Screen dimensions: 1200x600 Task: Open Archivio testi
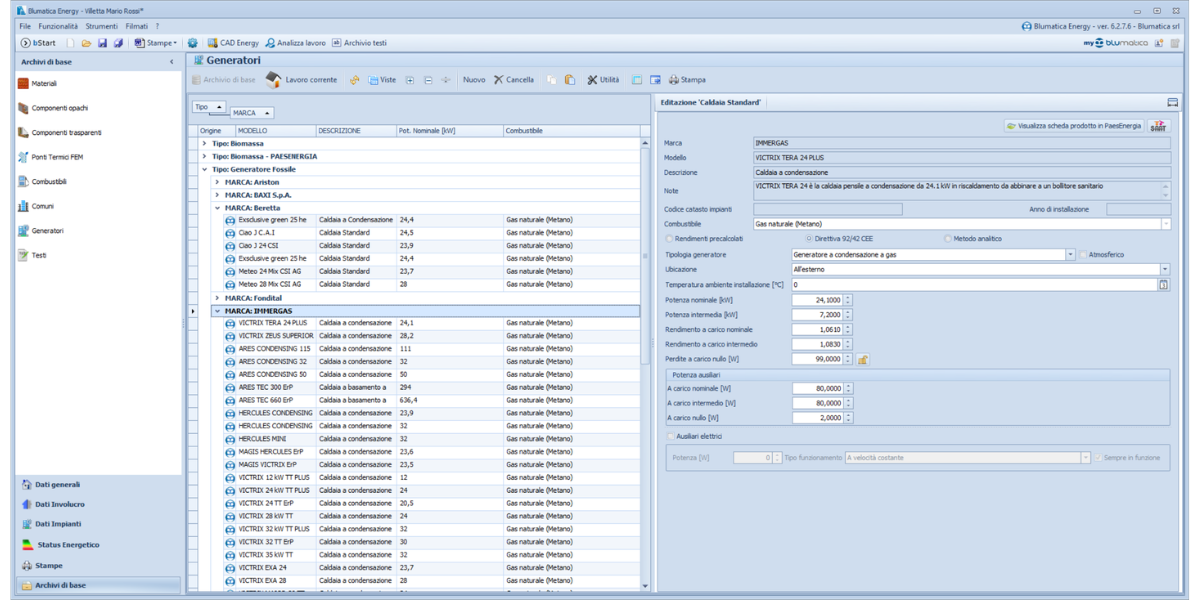click(359, 43)
